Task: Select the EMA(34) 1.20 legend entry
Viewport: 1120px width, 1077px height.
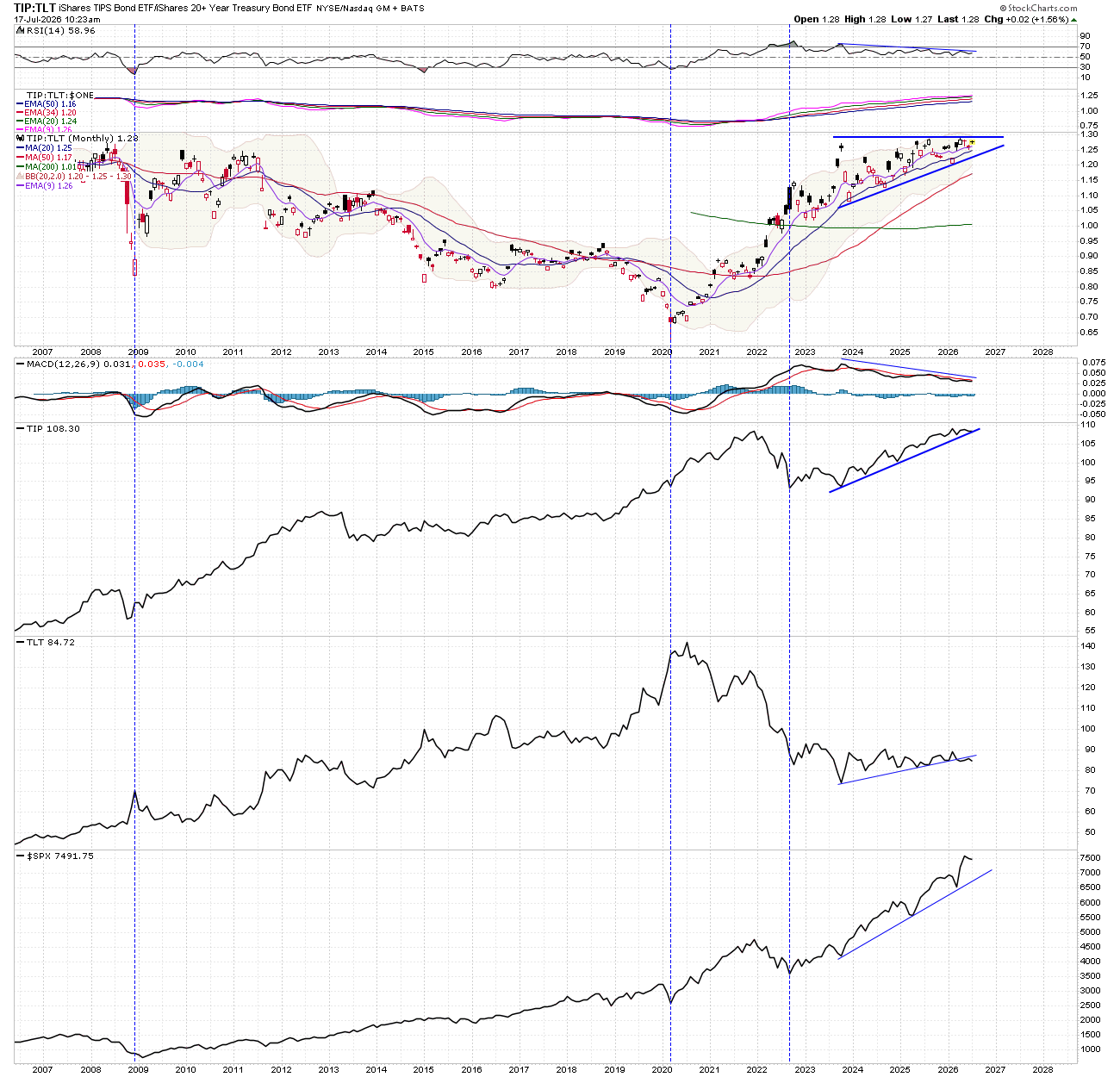Action: click(51, 113)
